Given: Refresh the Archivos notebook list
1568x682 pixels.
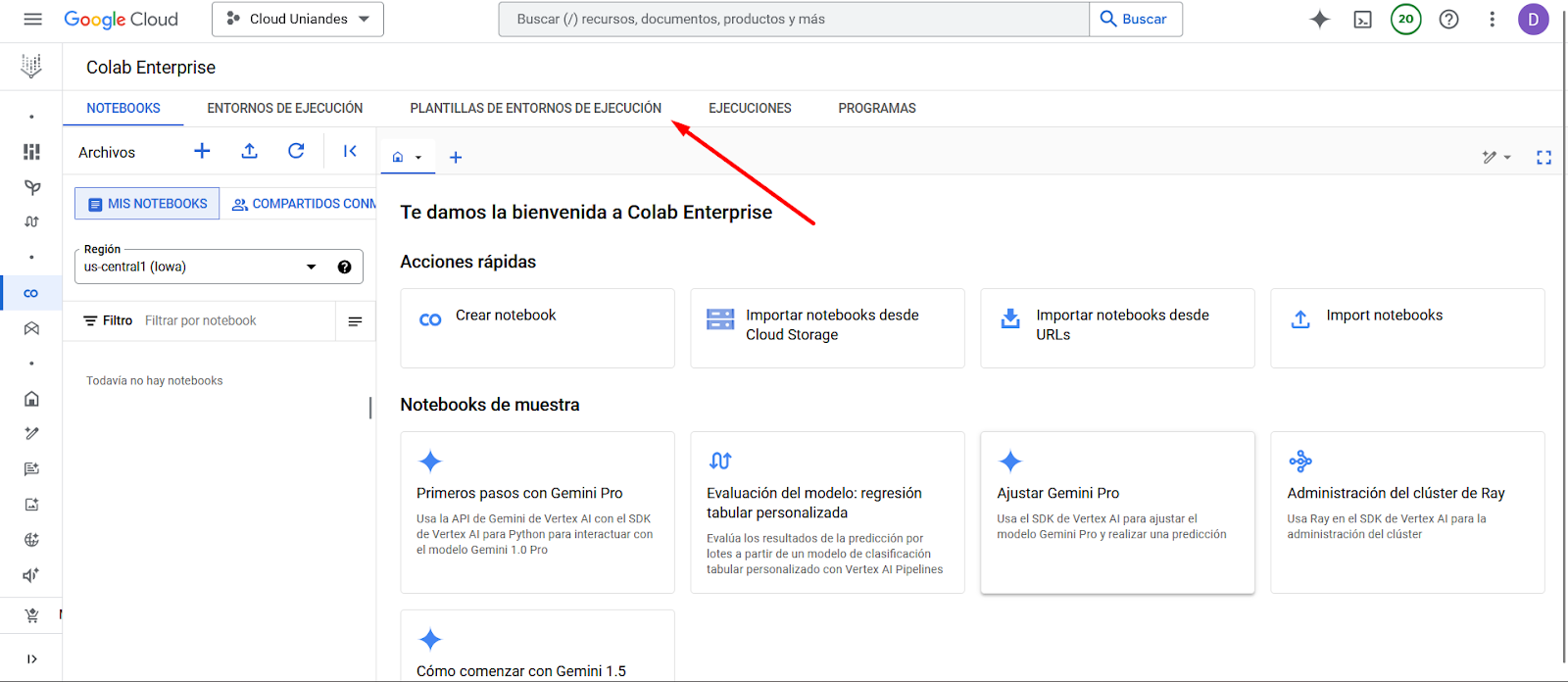Looking at the screenshot, I should (x=296, y=151).
